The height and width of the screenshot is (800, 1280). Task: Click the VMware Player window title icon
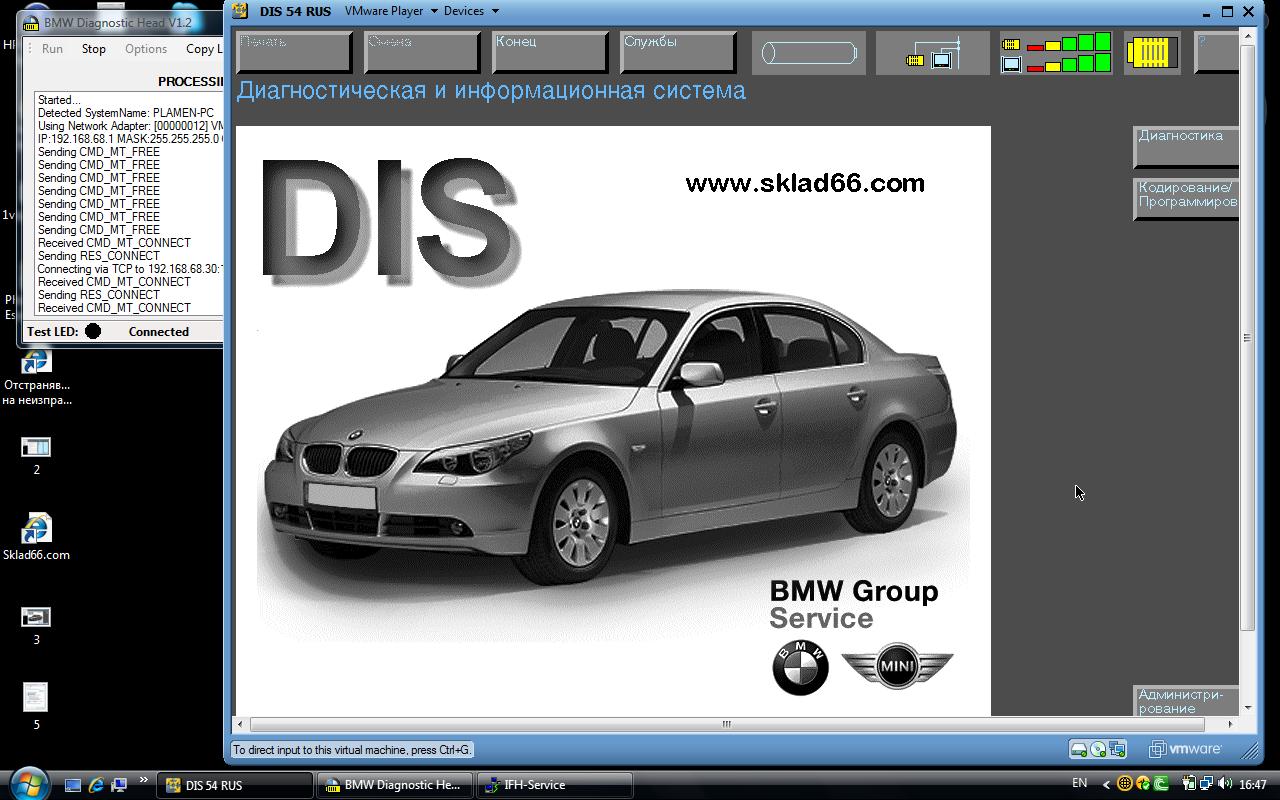(238, 11)
